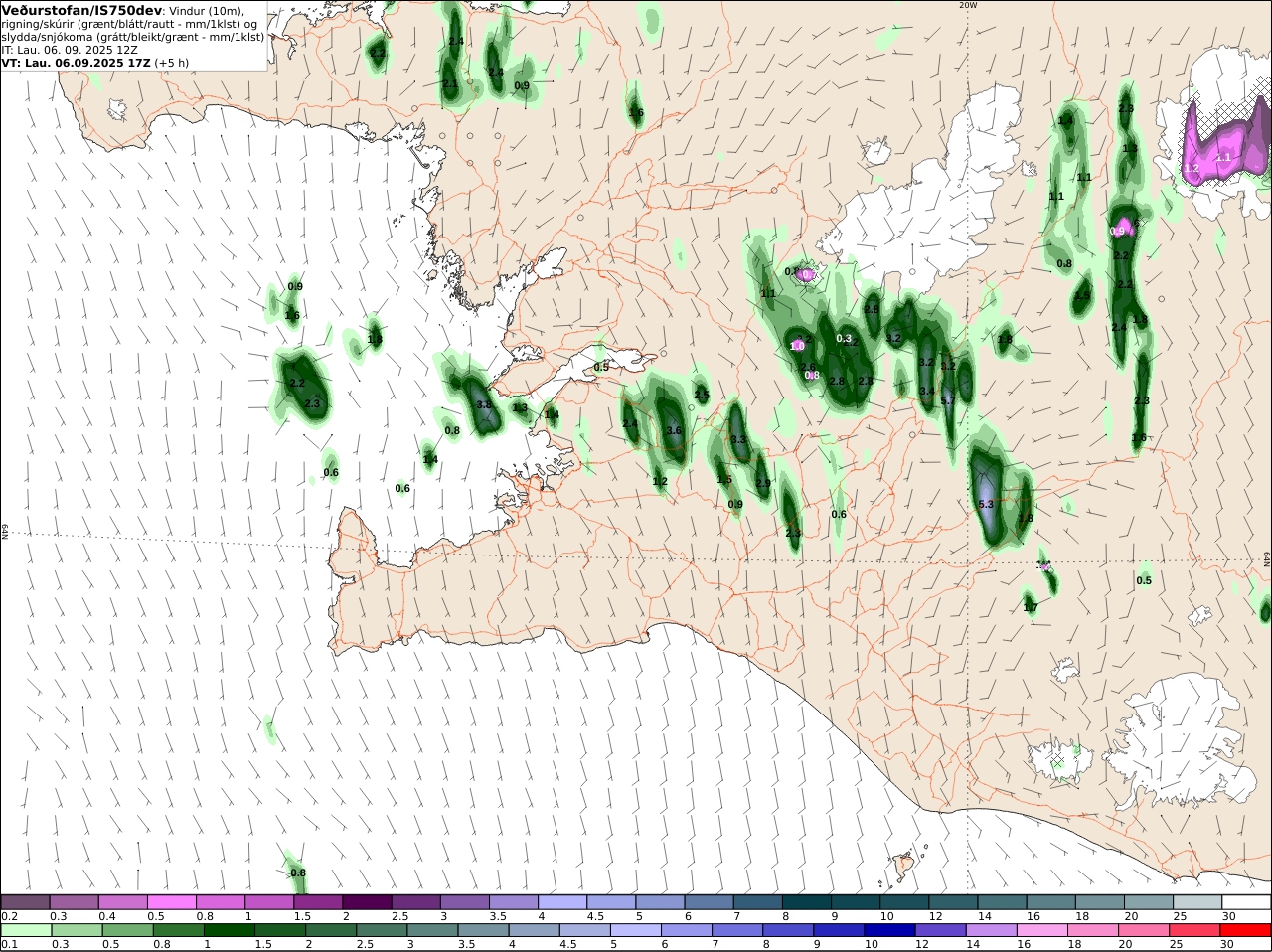Select the white 30 swatch in upper legend
Image resolution: width=1272 pixels, height=952 pixels.
tap(1246, 902)
